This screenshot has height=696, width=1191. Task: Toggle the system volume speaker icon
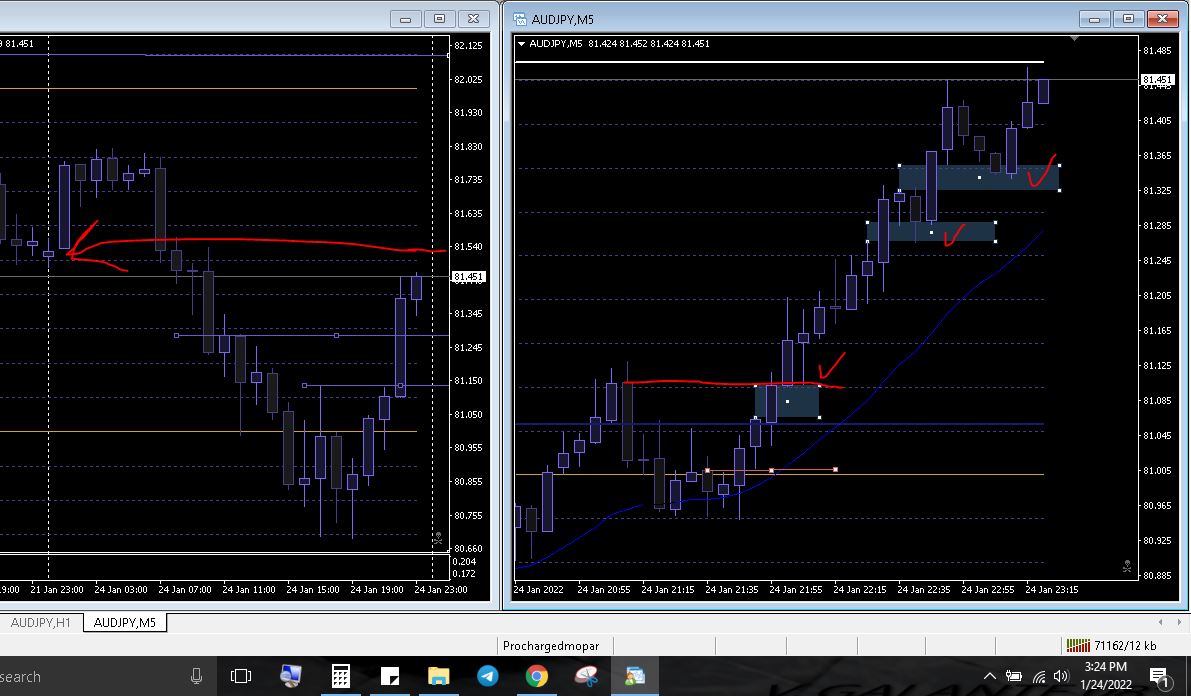tap(1061, 676)
